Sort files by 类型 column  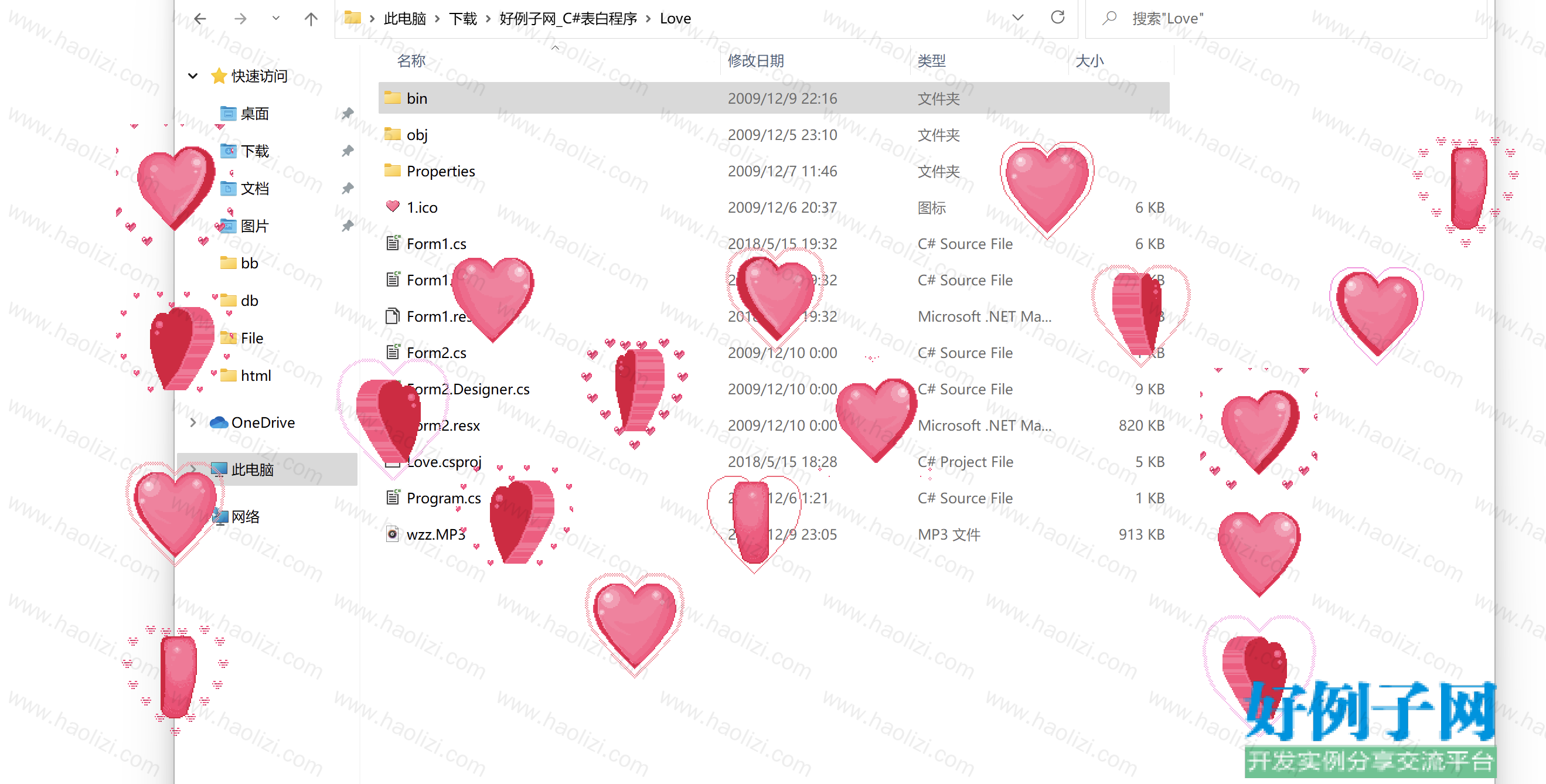tap(931, 60)
